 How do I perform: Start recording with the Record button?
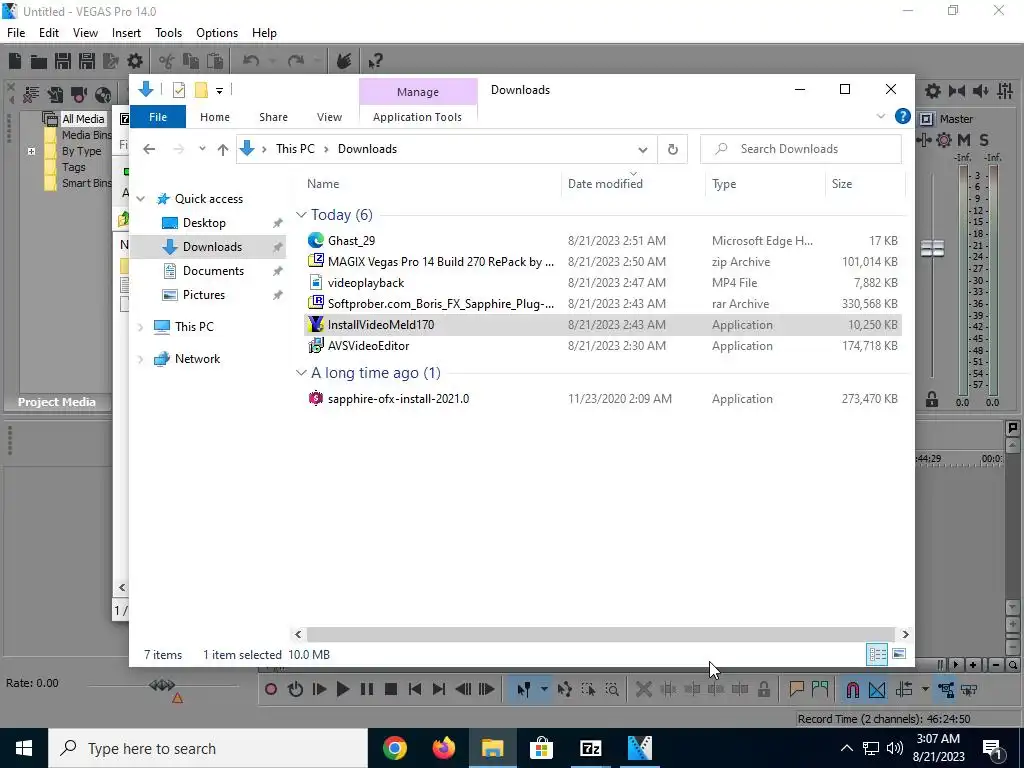click(x=271, y=689)
